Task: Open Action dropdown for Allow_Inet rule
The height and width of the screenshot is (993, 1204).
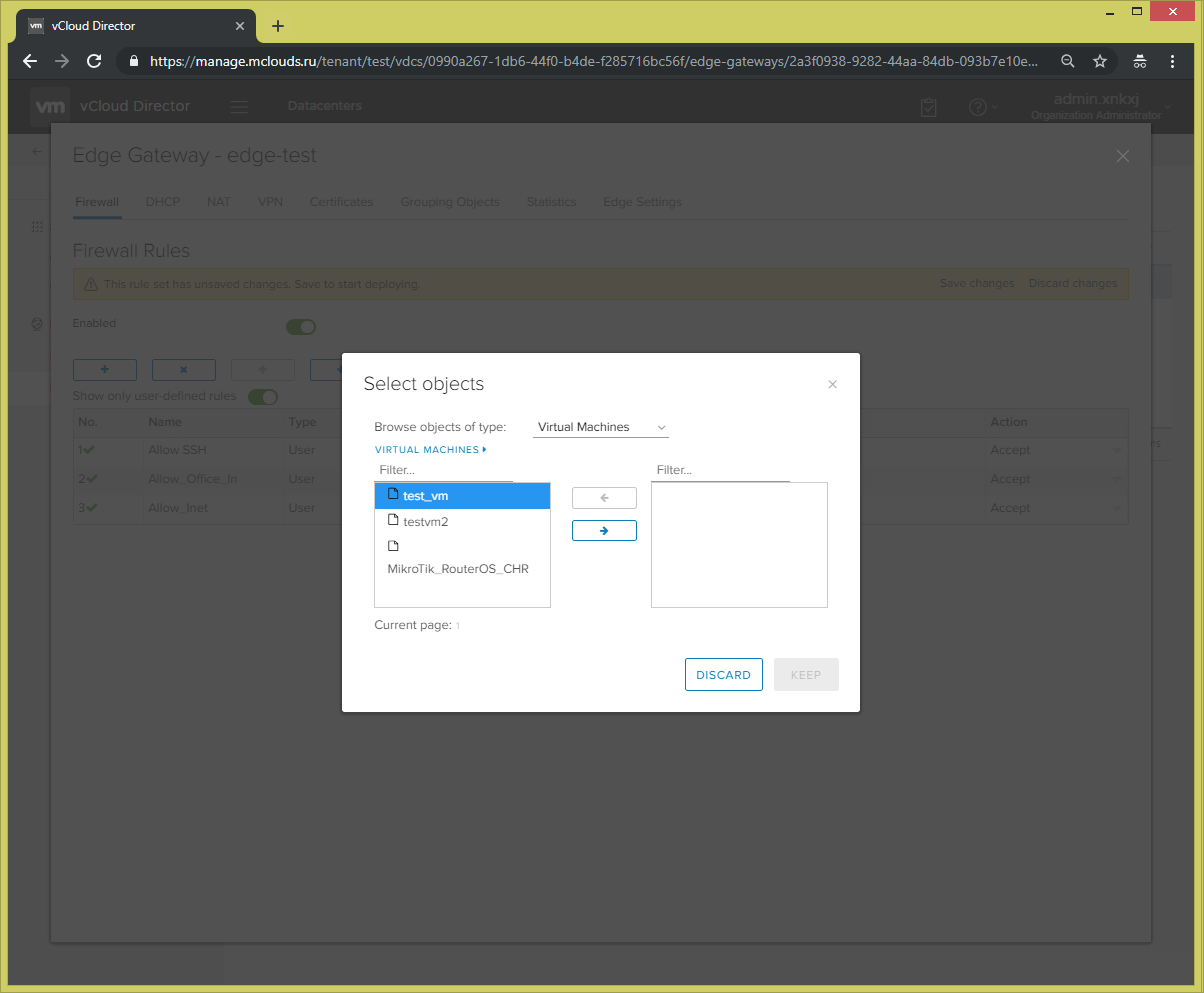Action: tap(1117, 509)
